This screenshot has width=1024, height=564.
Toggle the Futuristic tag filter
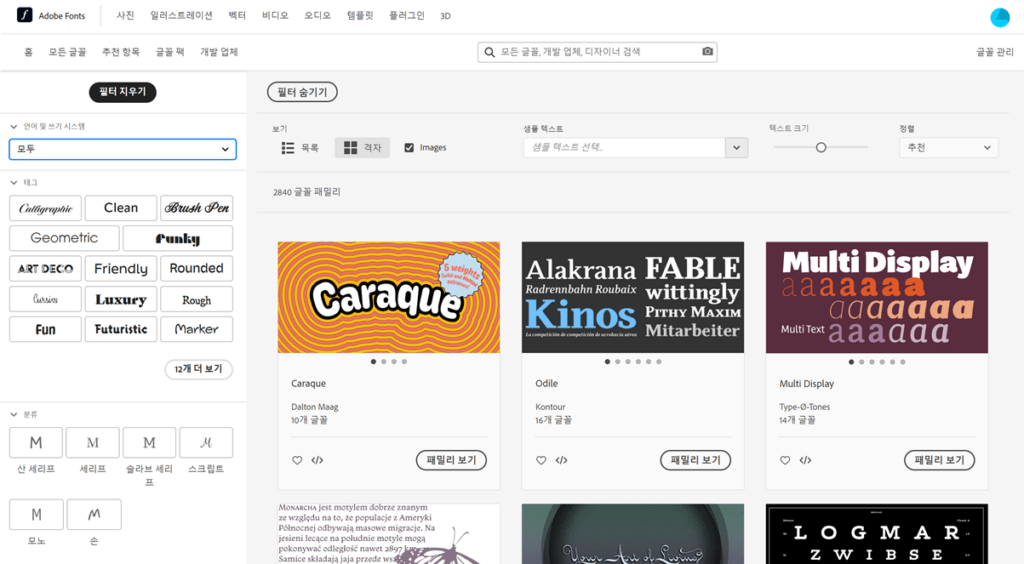121,329
